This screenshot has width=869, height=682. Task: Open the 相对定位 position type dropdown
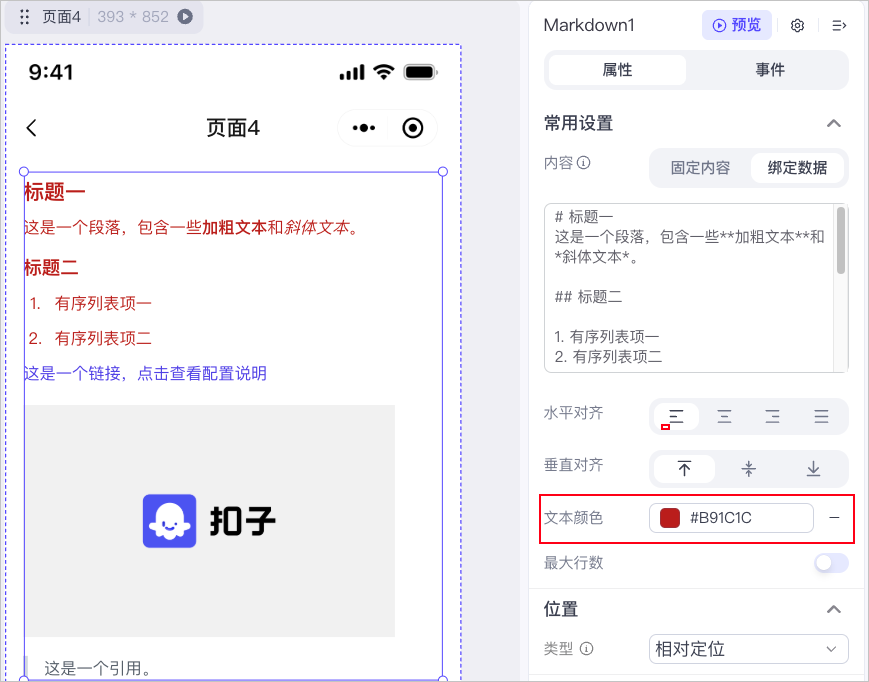point(748,649)
